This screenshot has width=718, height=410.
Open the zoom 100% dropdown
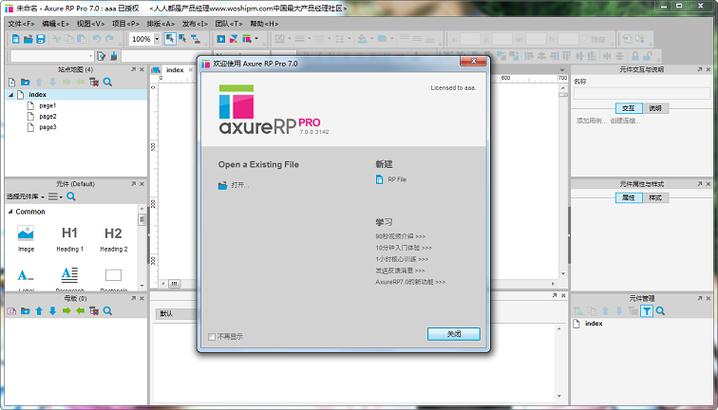[x=157, y=39]
